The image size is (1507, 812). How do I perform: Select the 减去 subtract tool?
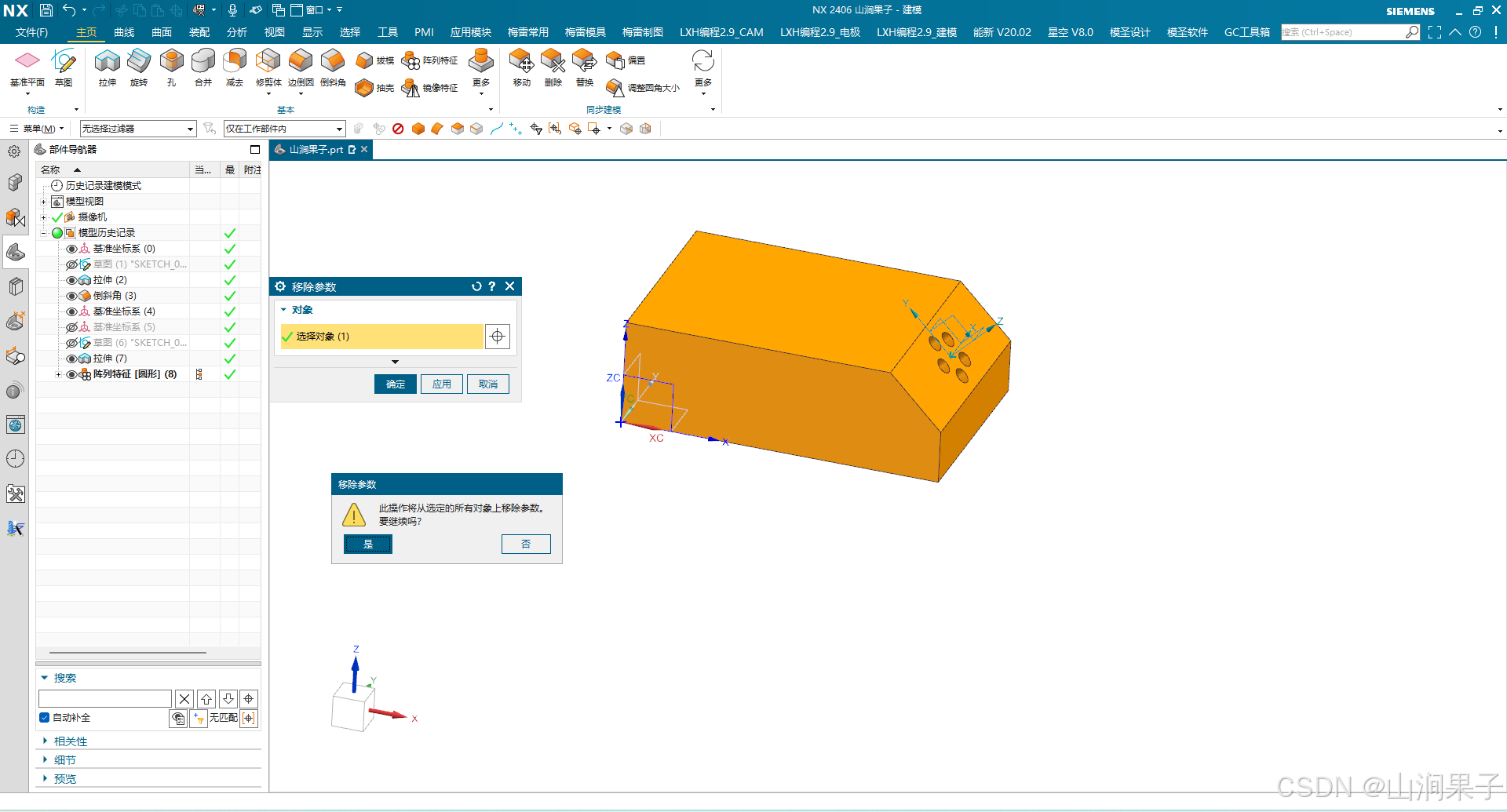click(235, 68)
